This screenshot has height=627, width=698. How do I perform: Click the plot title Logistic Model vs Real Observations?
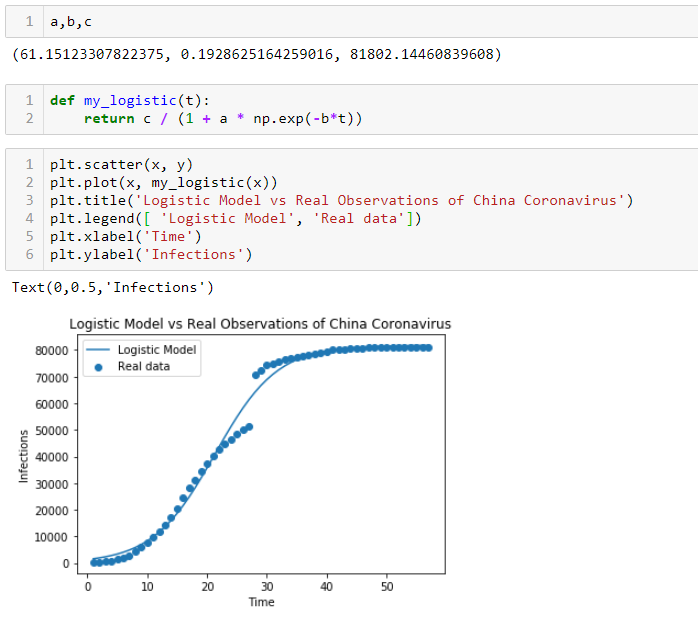point(260,324)
